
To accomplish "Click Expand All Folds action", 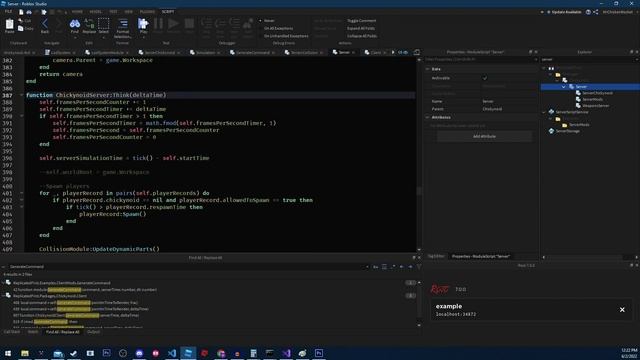I will point(361,28).
